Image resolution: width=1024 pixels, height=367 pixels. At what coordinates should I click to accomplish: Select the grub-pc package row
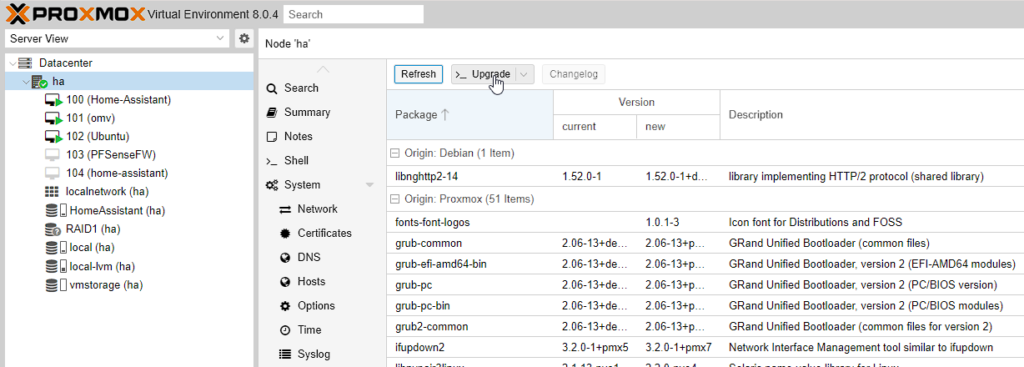[x=705, y=285]
